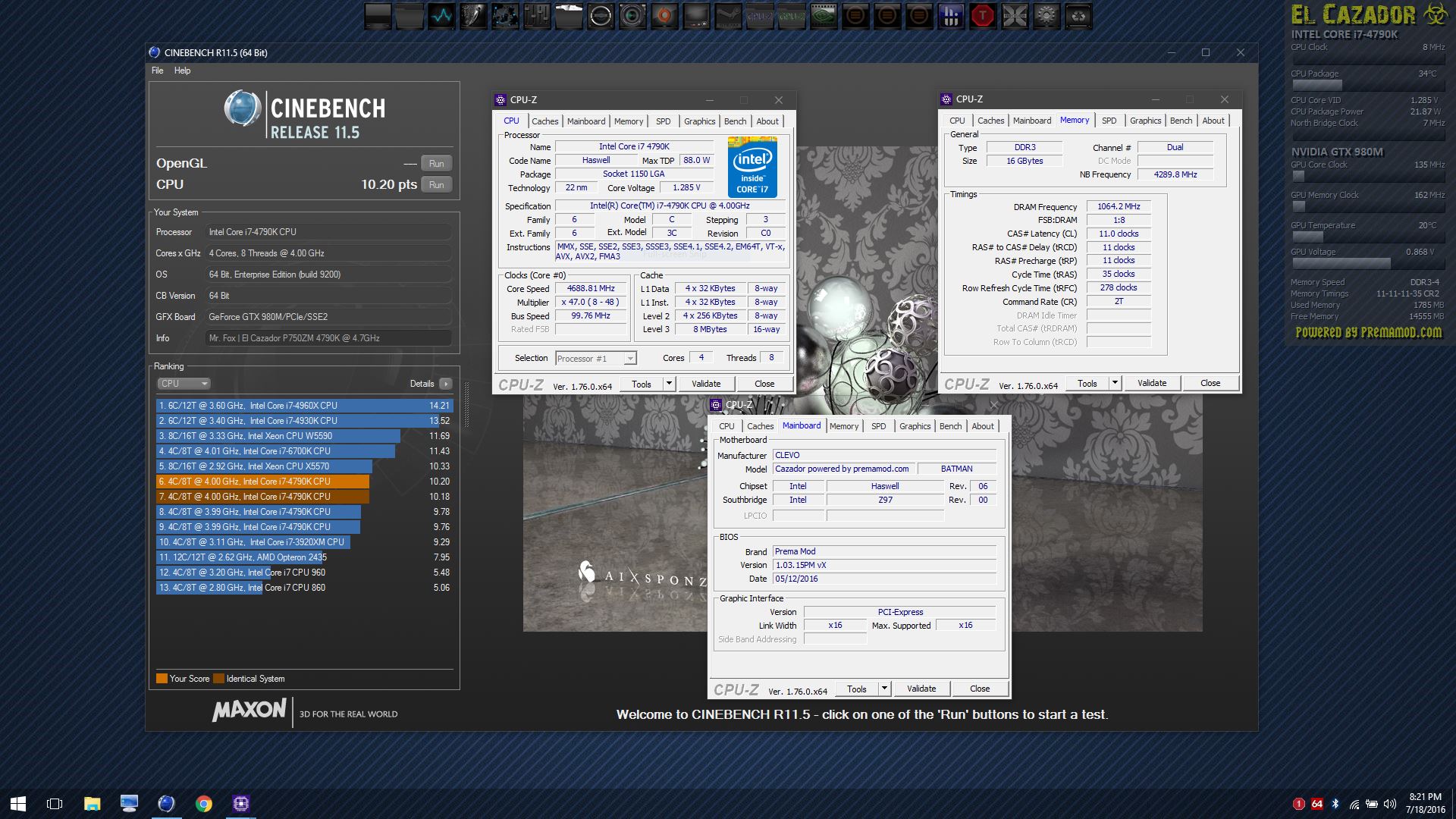Open Tools dropdown arrow in Mainboard CPU-Z window

tap(884, 689)
